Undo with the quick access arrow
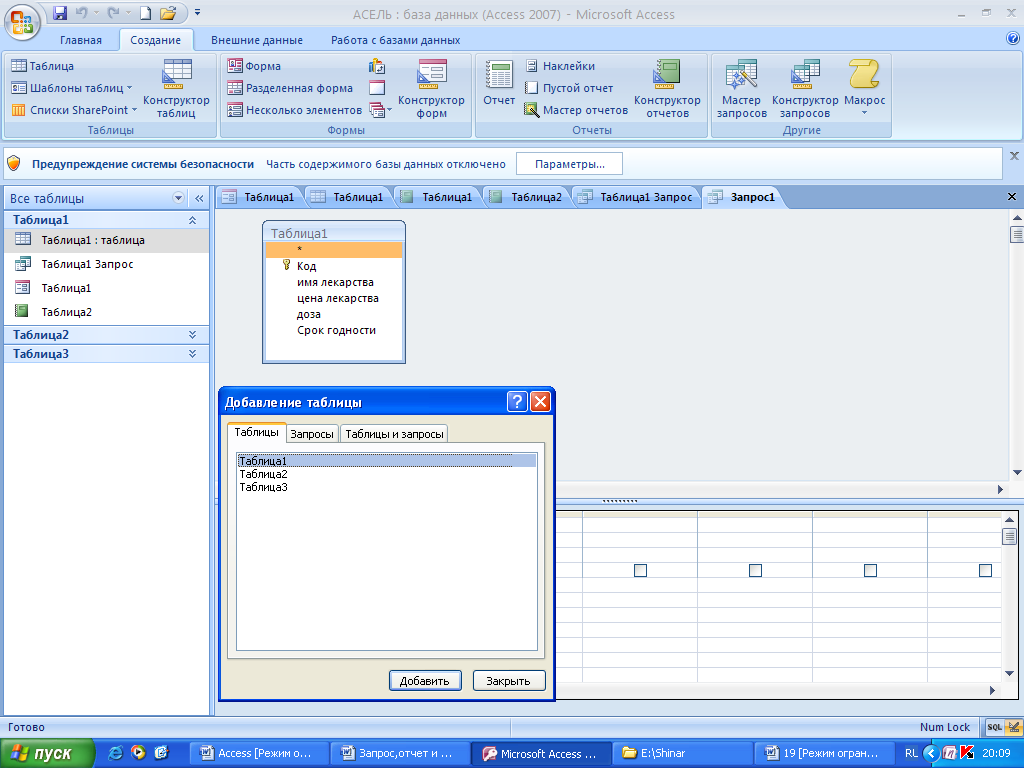This screenshot has width=1024, height=768. (x=82, y=13)
